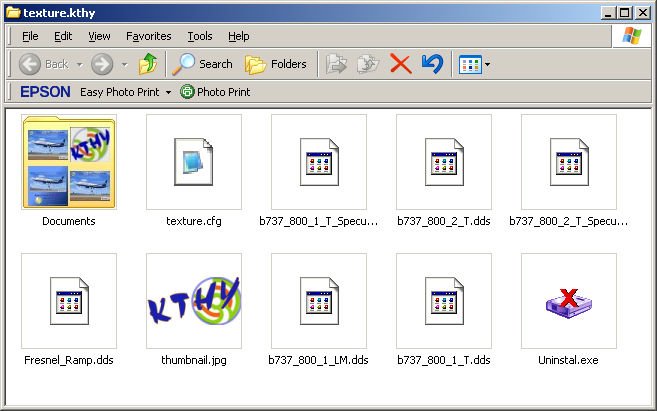Select the b737_800_2_T.dds file icon

click(x=444, y=162)
